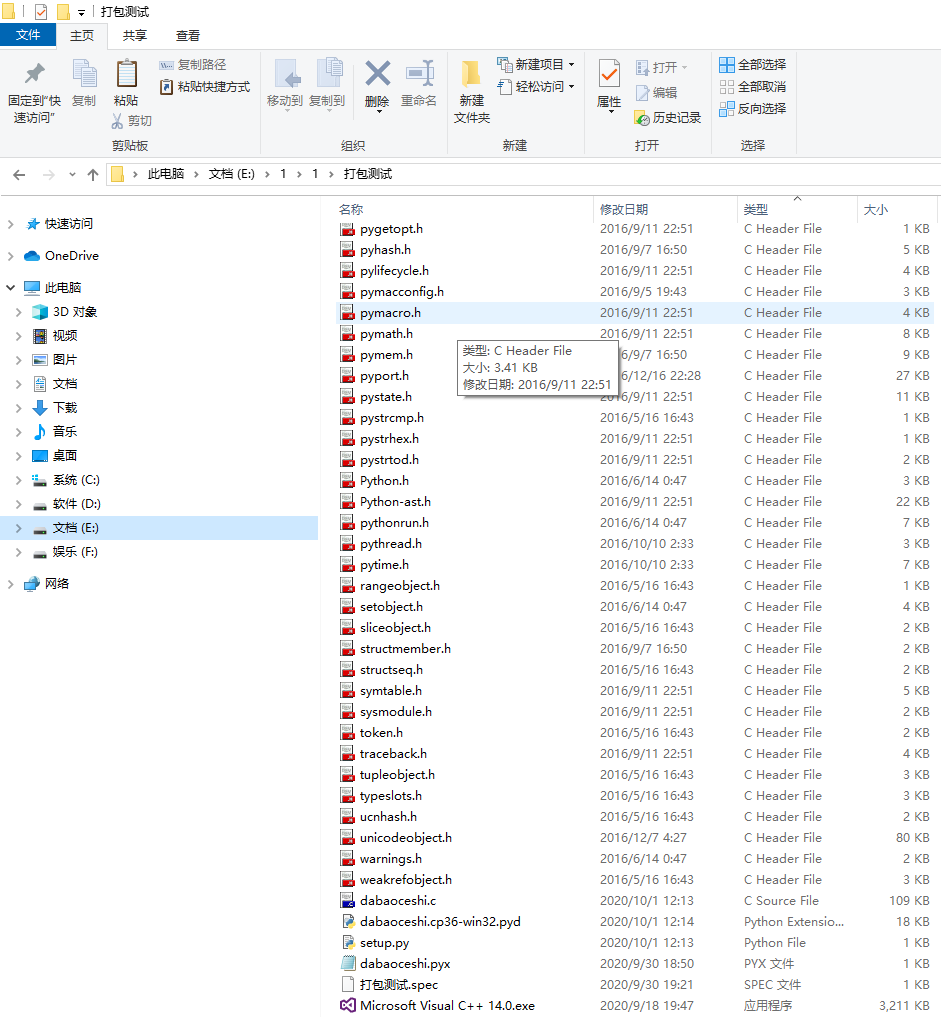Sort files by the 大小 column header

877,209
